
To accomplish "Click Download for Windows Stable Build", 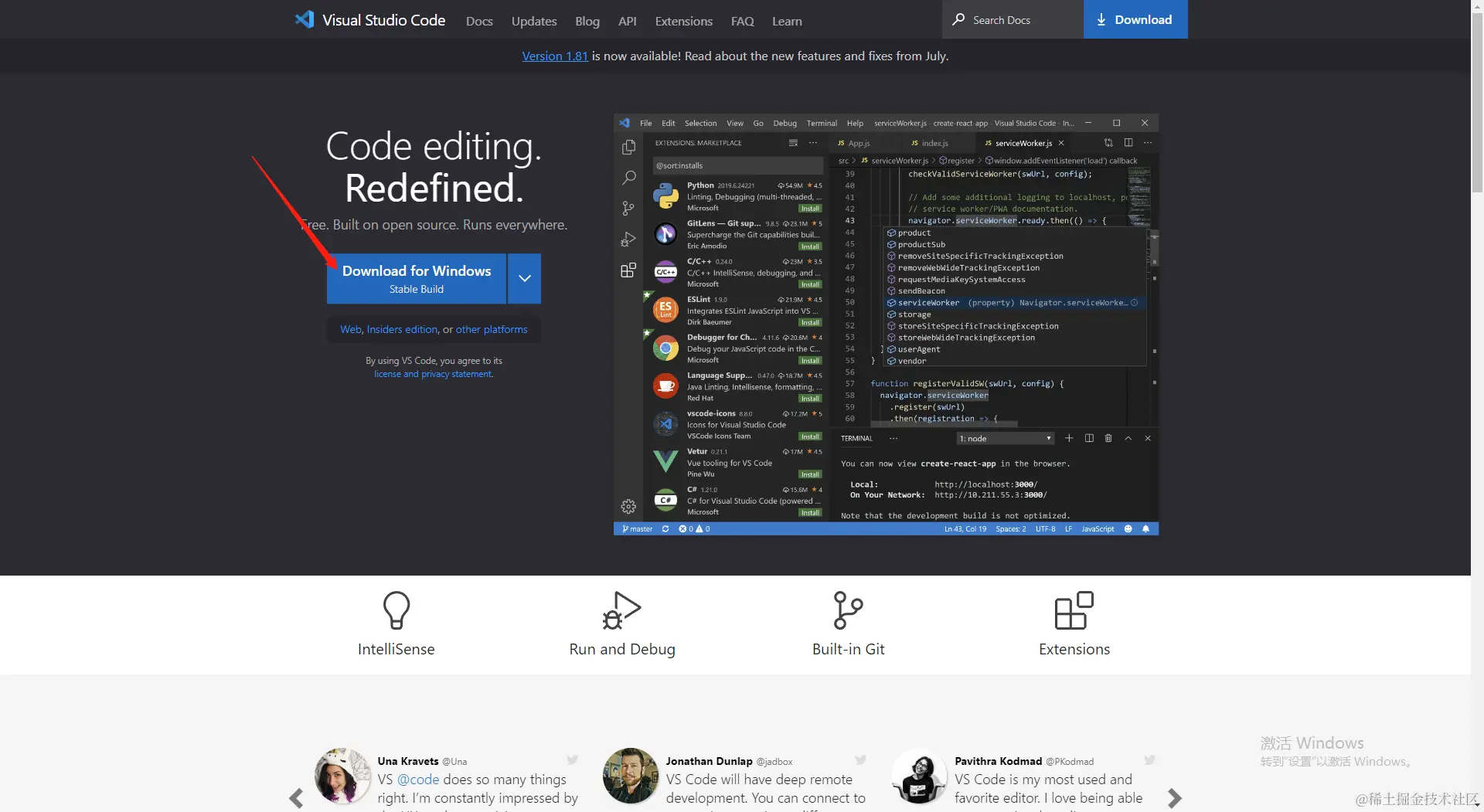I will (x=417, y=278).
